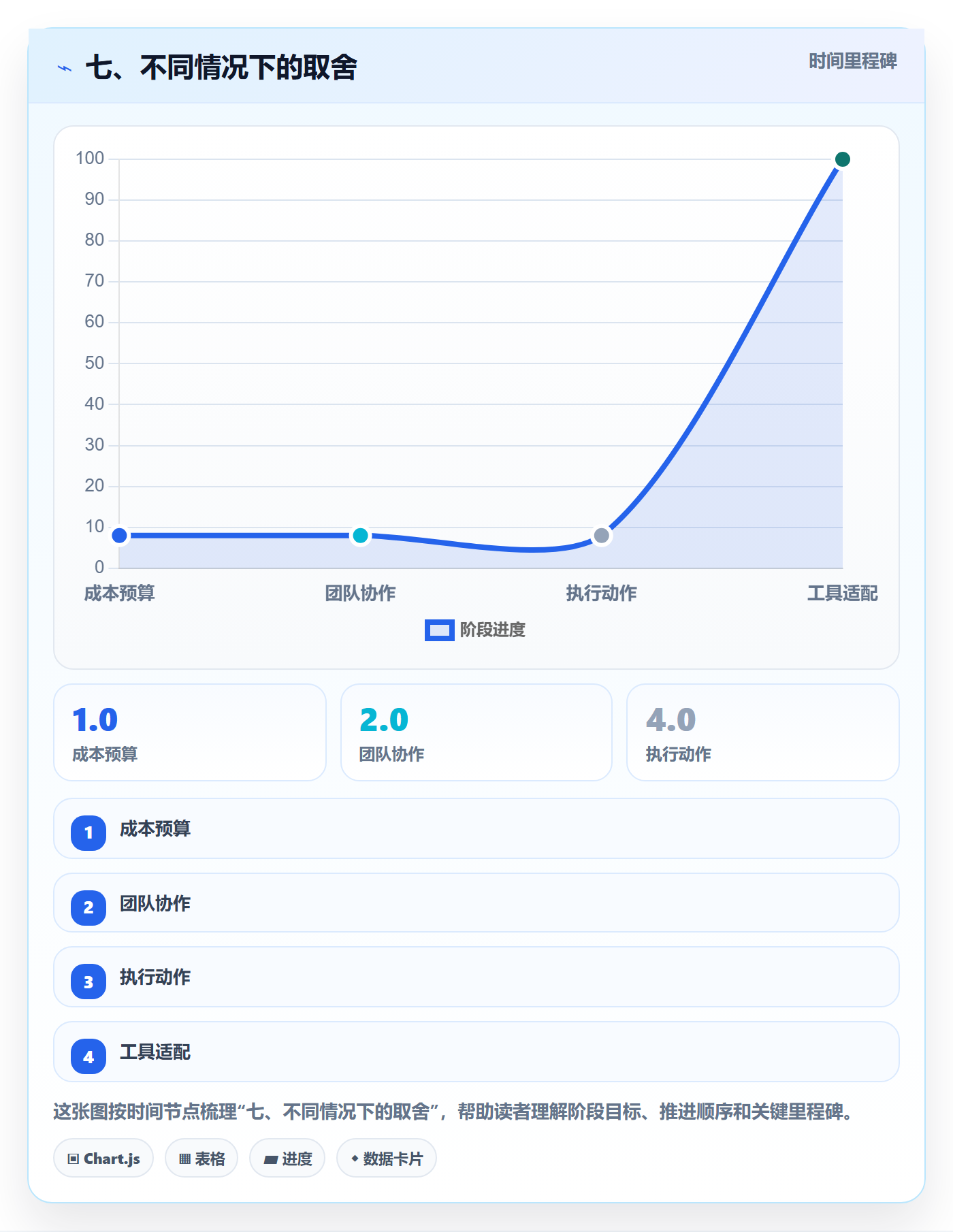The height and width of the screenshot is (1232, 953).
Task: Click the 阶段进度 legend label
Action: click(x=493, y=630)
